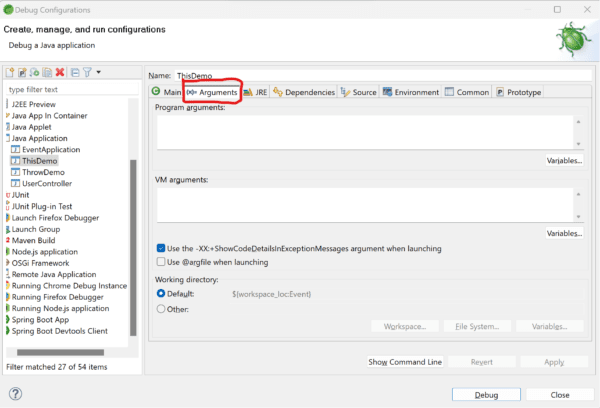Click the New launch configuration icon
The height and width of the screenshot is (408, 600).
coord(10,73)
